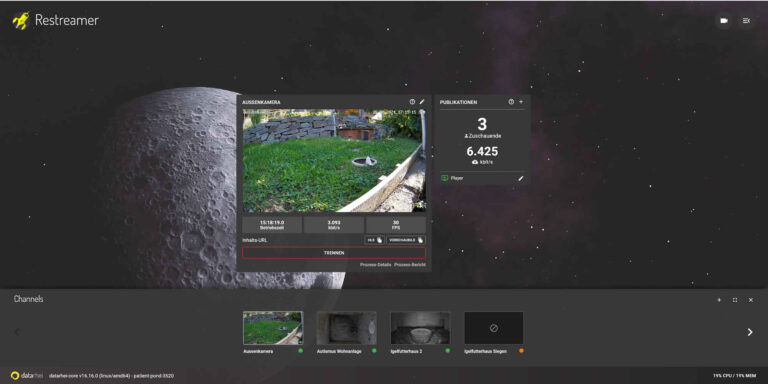Screen dimensions: 768x384
Task: Open the menu icon in top-right header
Action: pyautogui.click(x=746, y=21)
